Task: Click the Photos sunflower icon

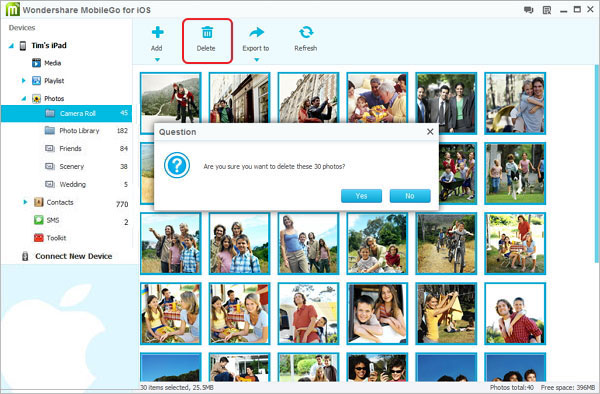Action: (x=36, y=99)
